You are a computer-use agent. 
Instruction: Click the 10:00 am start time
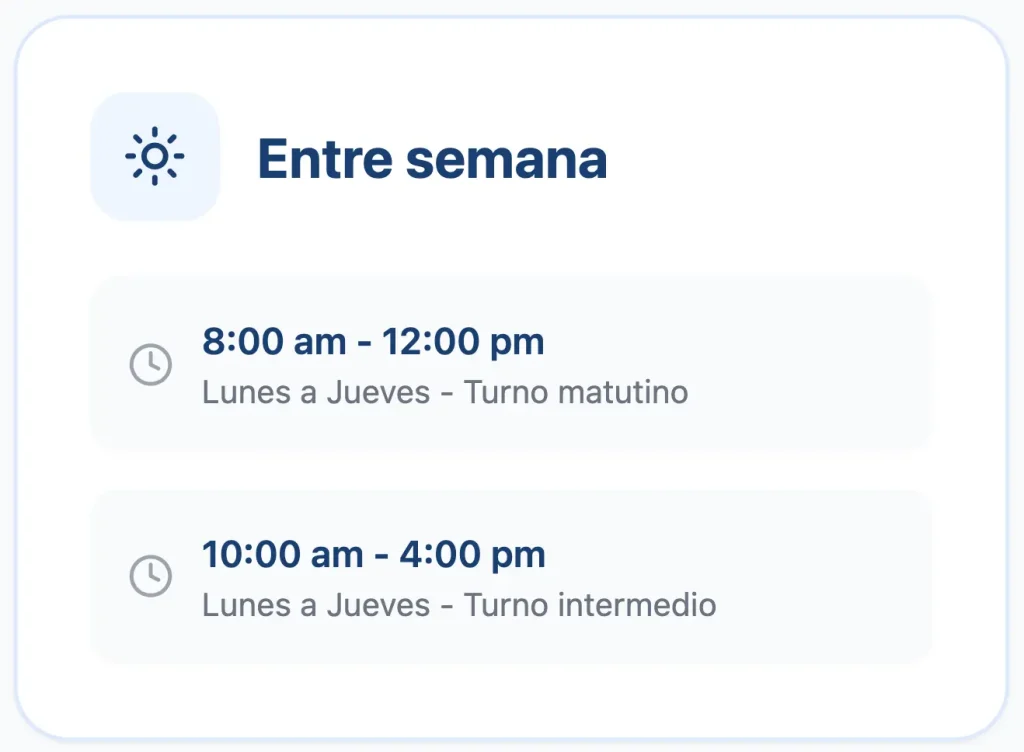point(282,554)
